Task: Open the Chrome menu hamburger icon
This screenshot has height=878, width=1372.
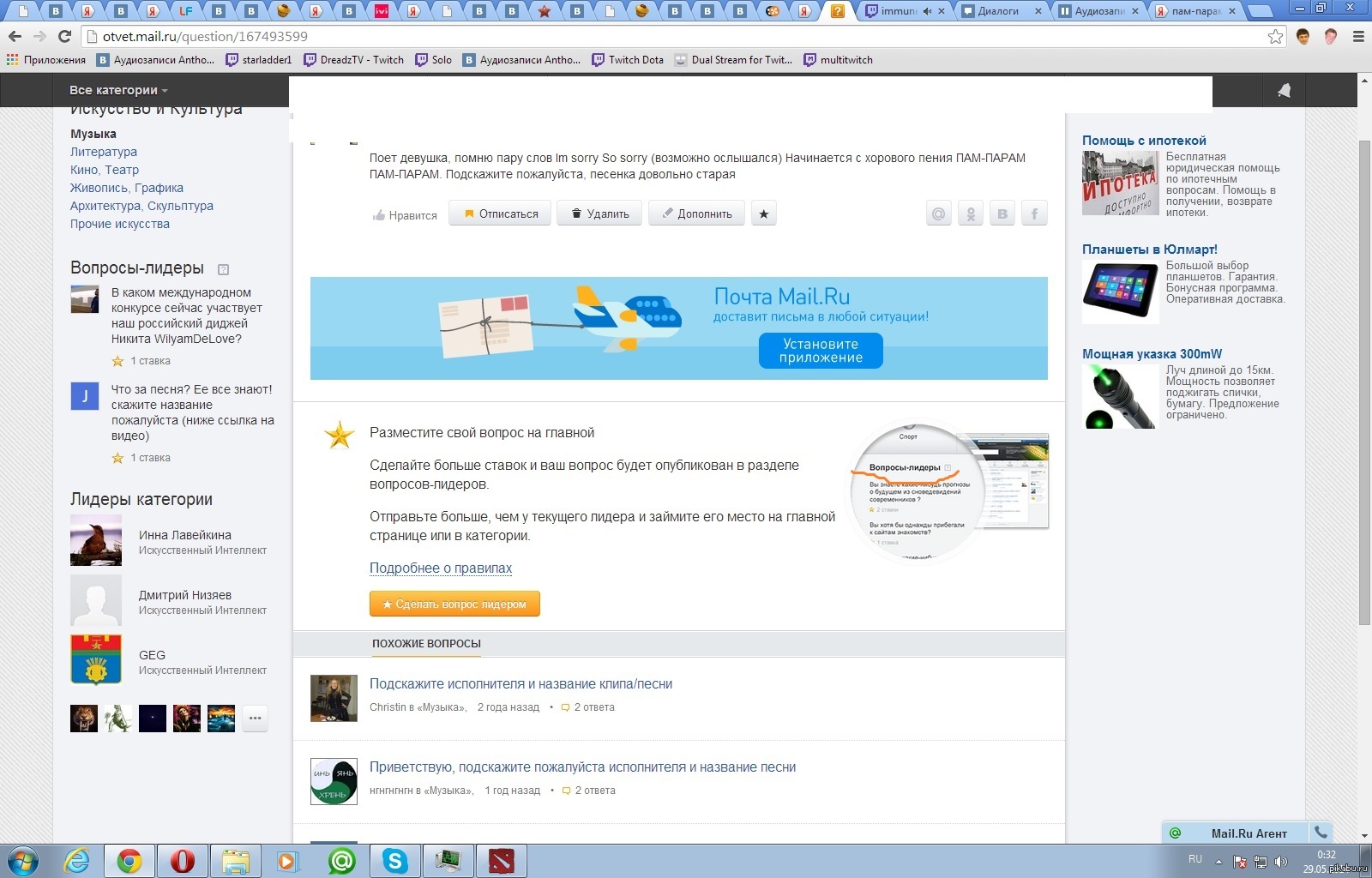Action: pos(1358,36)
